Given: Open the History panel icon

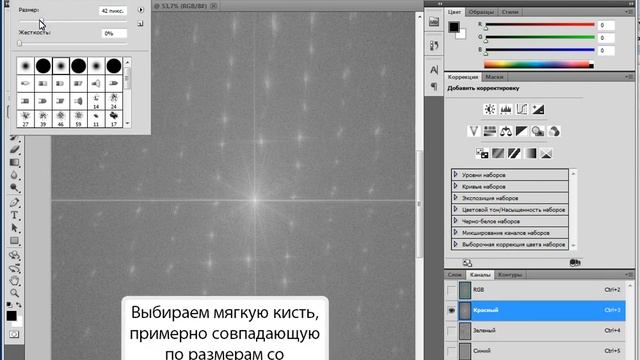Looking at the screenshot, I should (x=434, y=45).
